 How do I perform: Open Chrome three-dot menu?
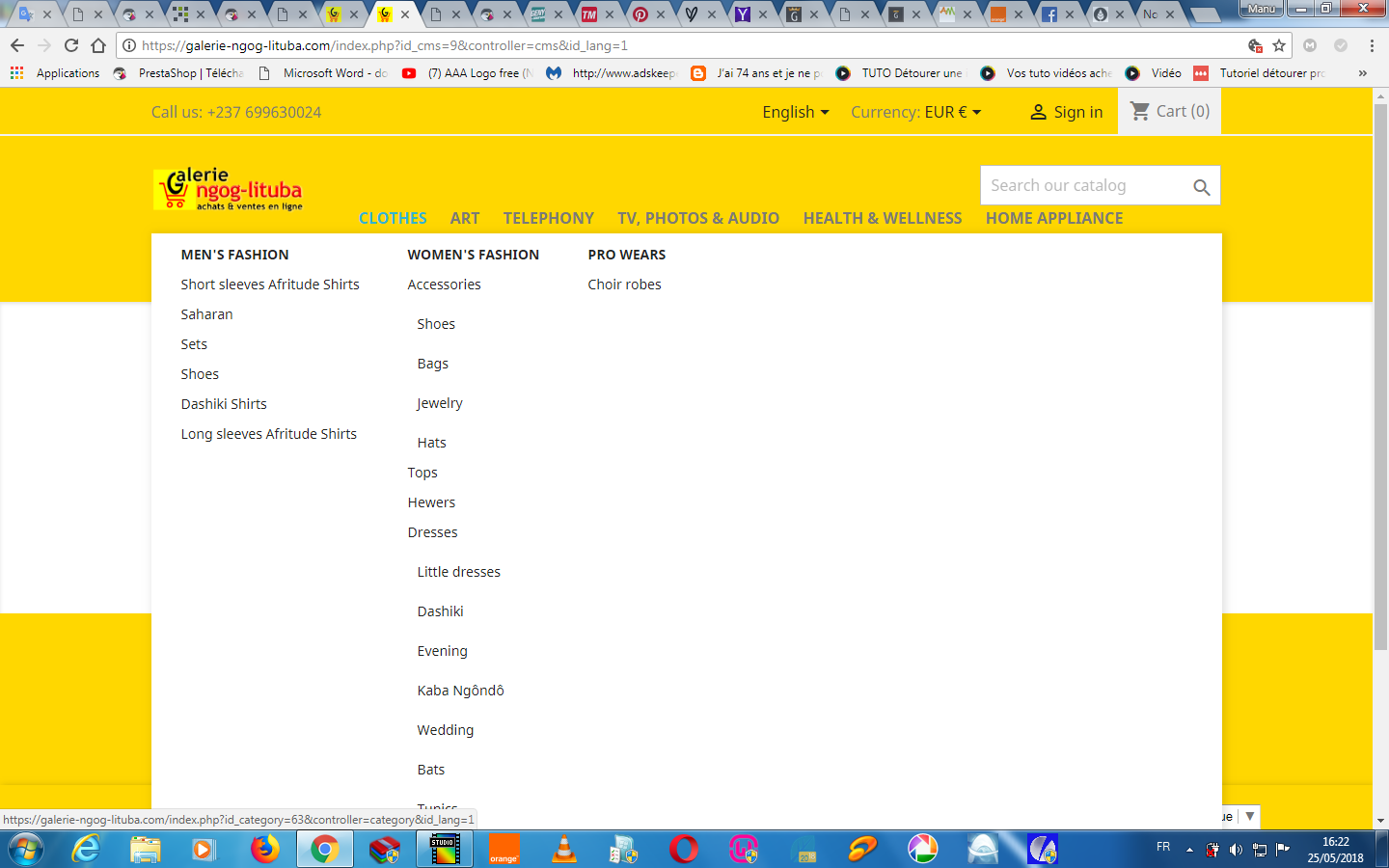coord(1372,45)
